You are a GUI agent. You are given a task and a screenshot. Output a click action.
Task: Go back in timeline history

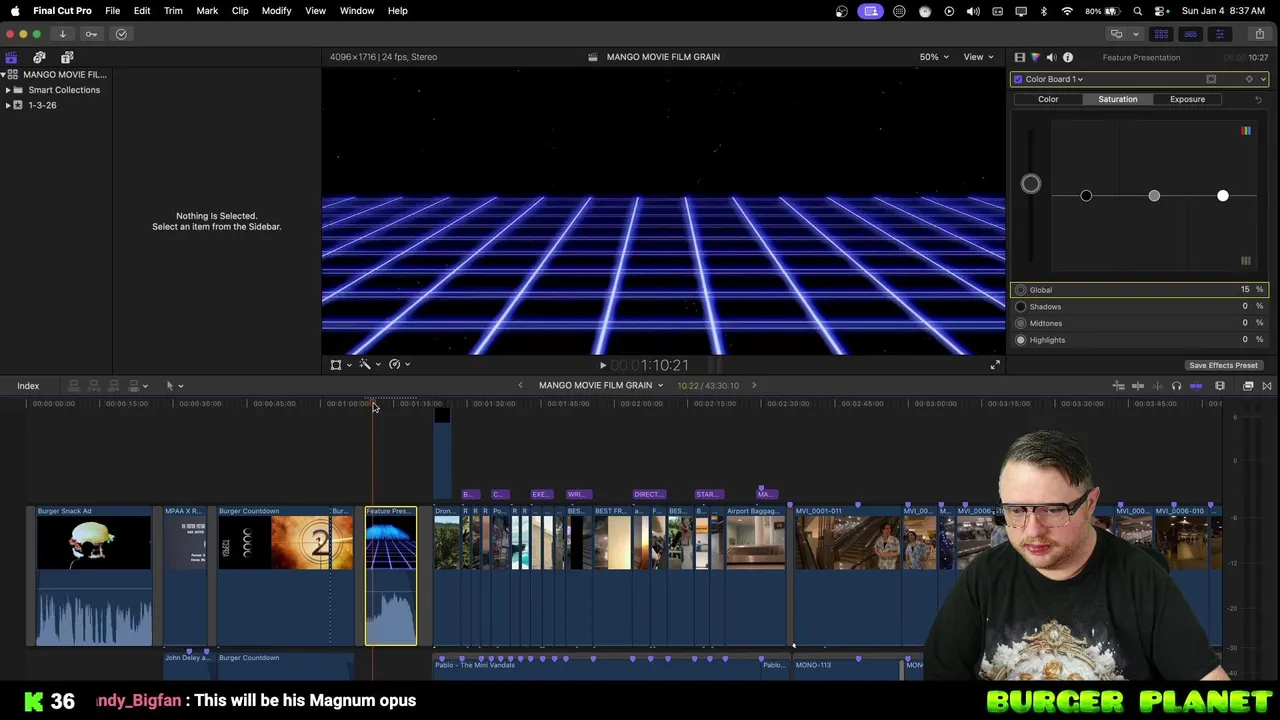tap(520, 386)
